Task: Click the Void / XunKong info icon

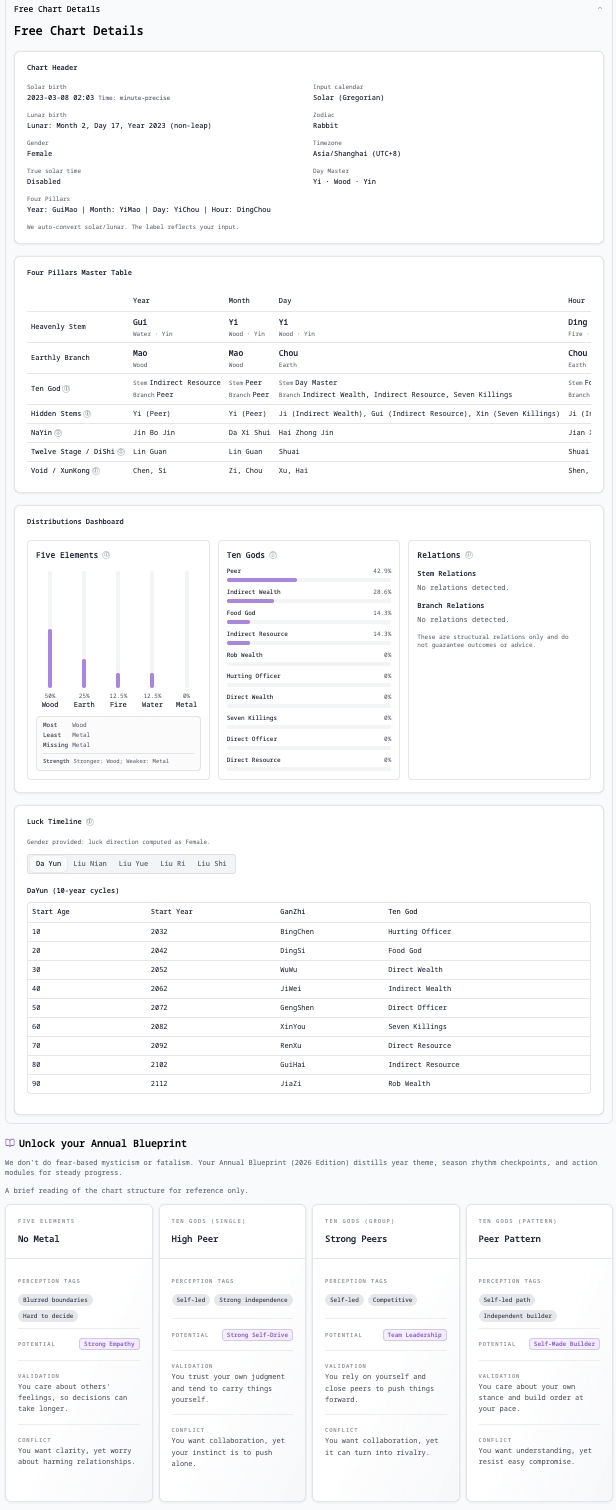Action: click(x=96, y=470)
